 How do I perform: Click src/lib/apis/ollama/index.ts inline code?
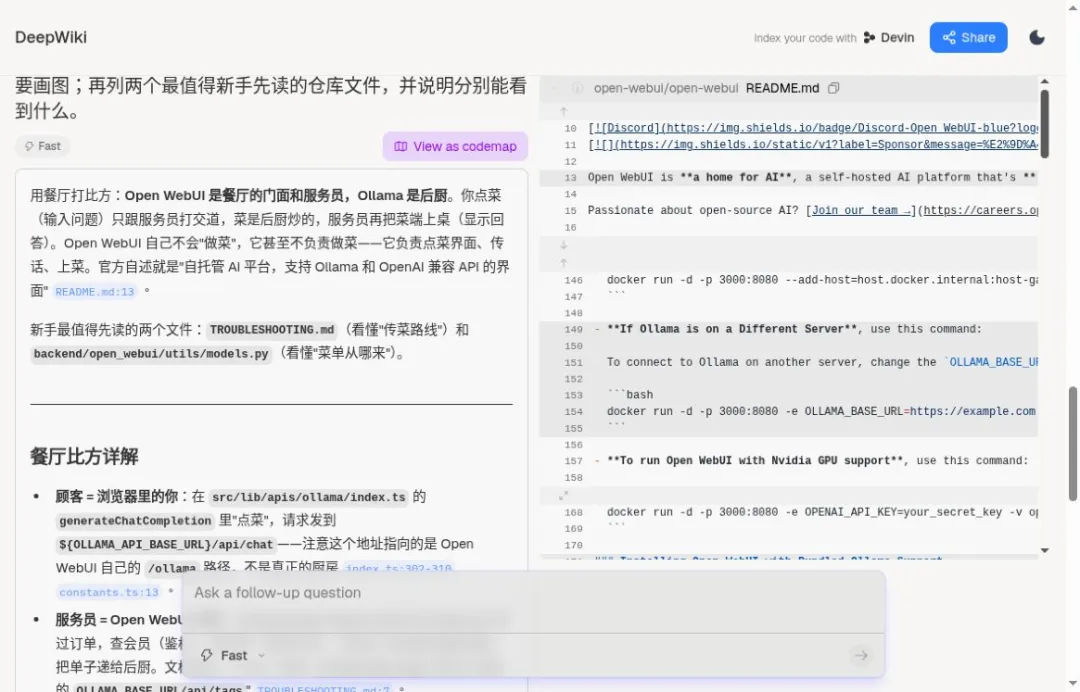pos(309,497)
